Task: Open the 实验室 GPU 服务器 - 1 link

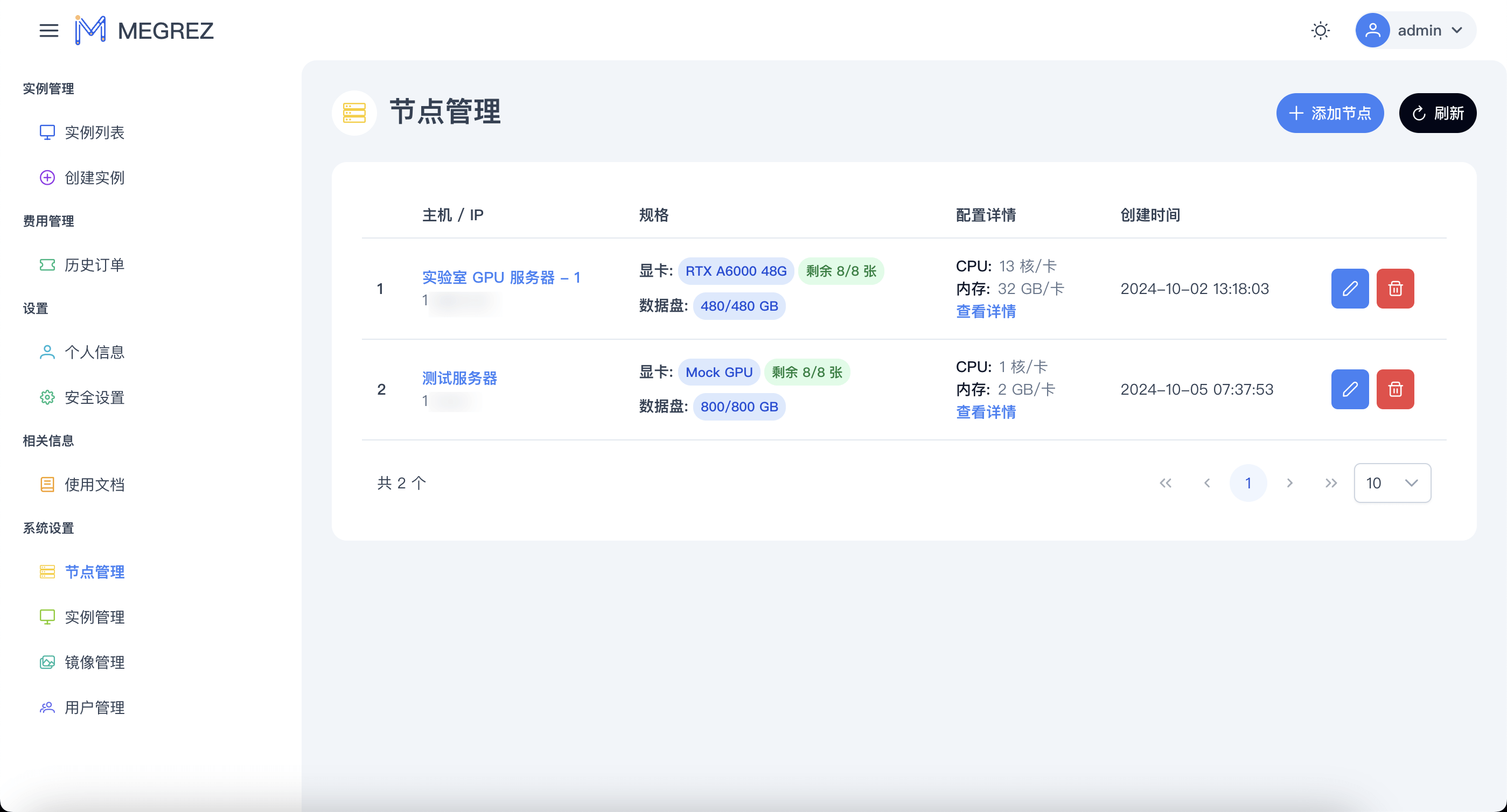Action: (x=501, y=277)
